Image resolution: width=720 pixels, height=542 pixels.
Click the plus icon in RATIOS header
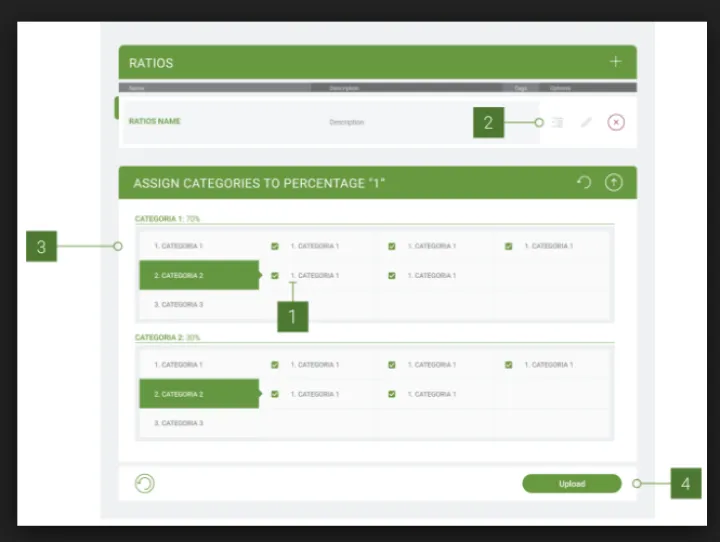point(615,62)
